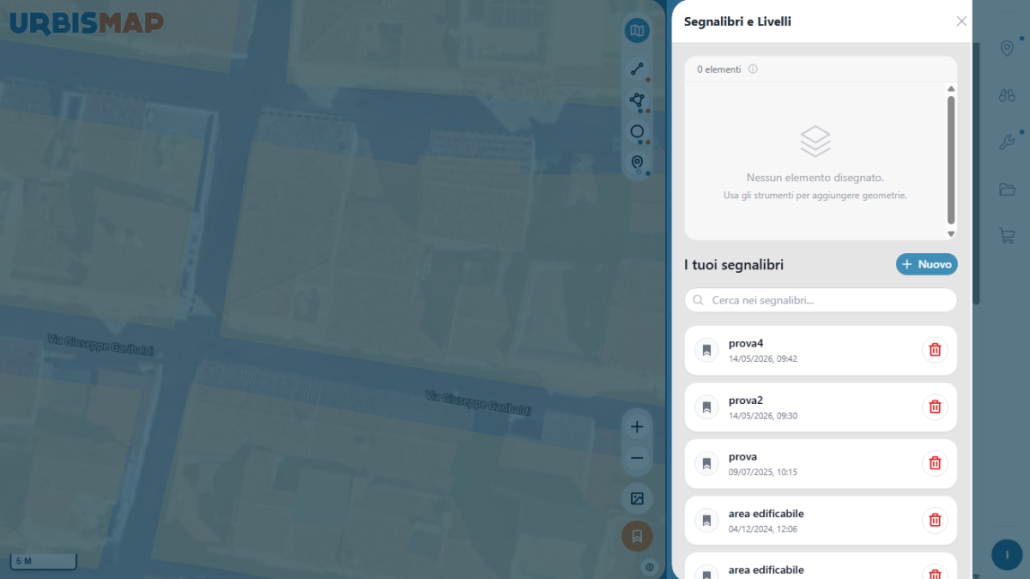This screenshot has height=579, width=1030.
Task: Click the info icon beside 0 elementi
Action: pyautogui.click(x=753, y=69)
